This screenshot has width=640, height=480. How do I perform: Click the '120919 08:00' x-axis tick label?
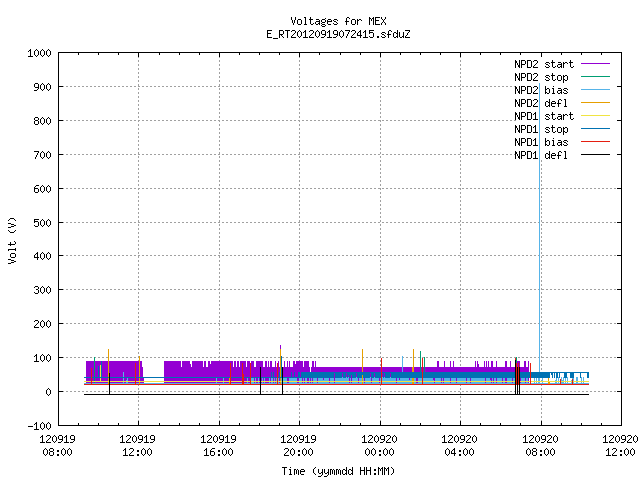[x=58, y=446]
